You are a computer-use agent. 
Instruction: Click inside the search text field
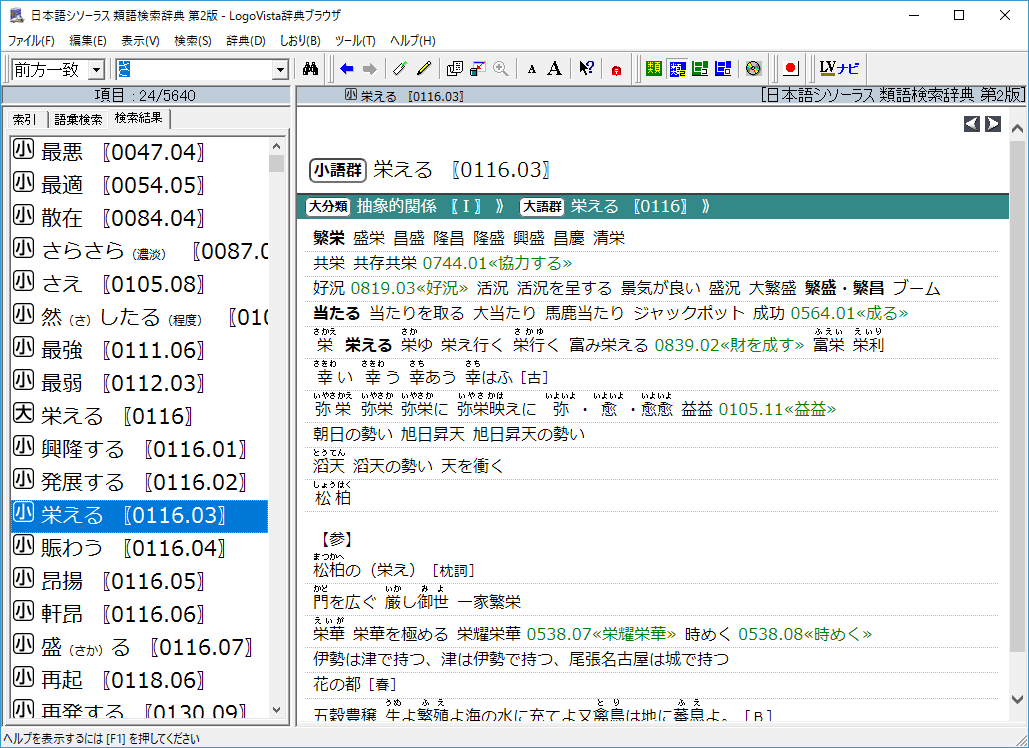coord(195,70)
